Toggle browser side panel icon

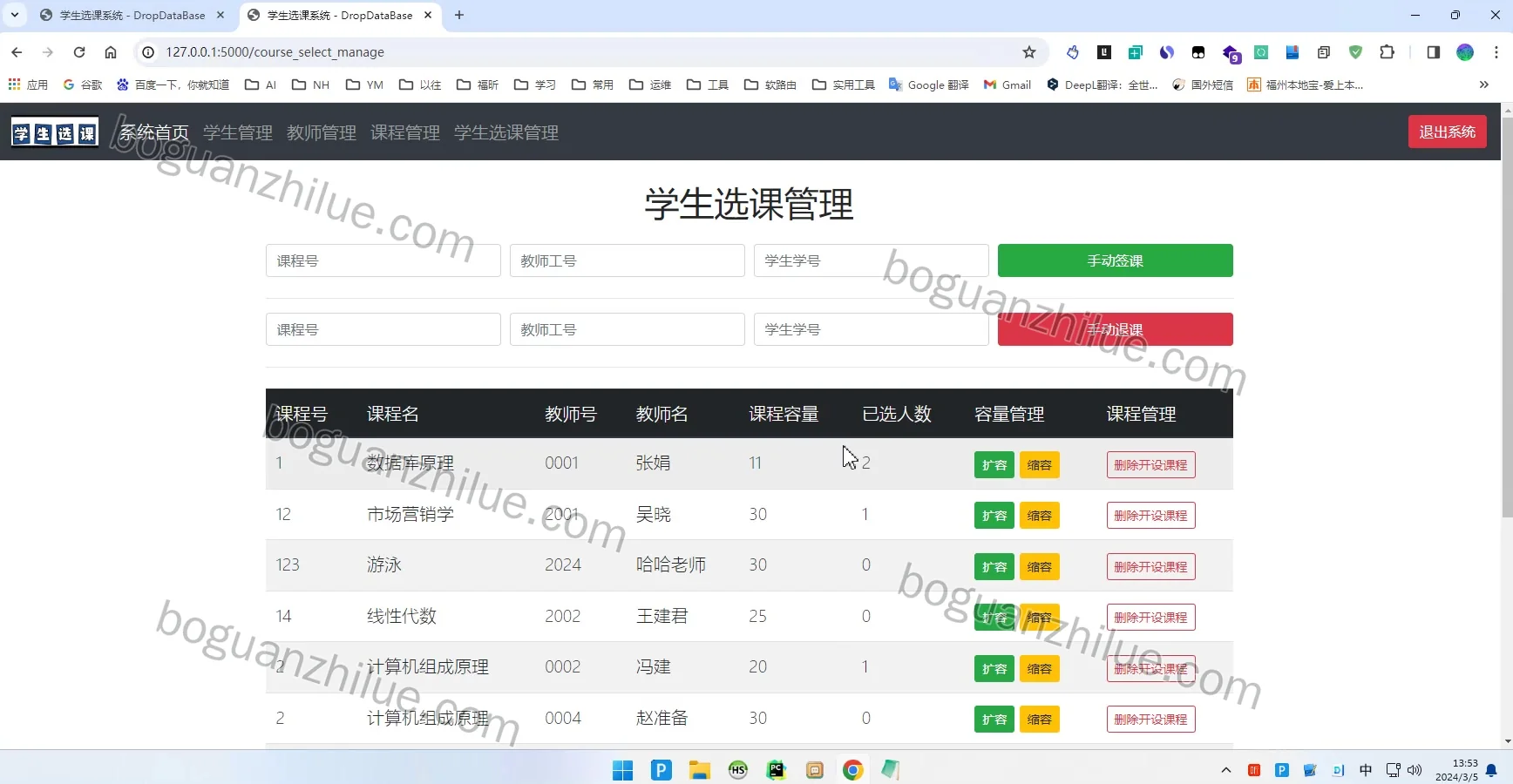pos(1434,52)
